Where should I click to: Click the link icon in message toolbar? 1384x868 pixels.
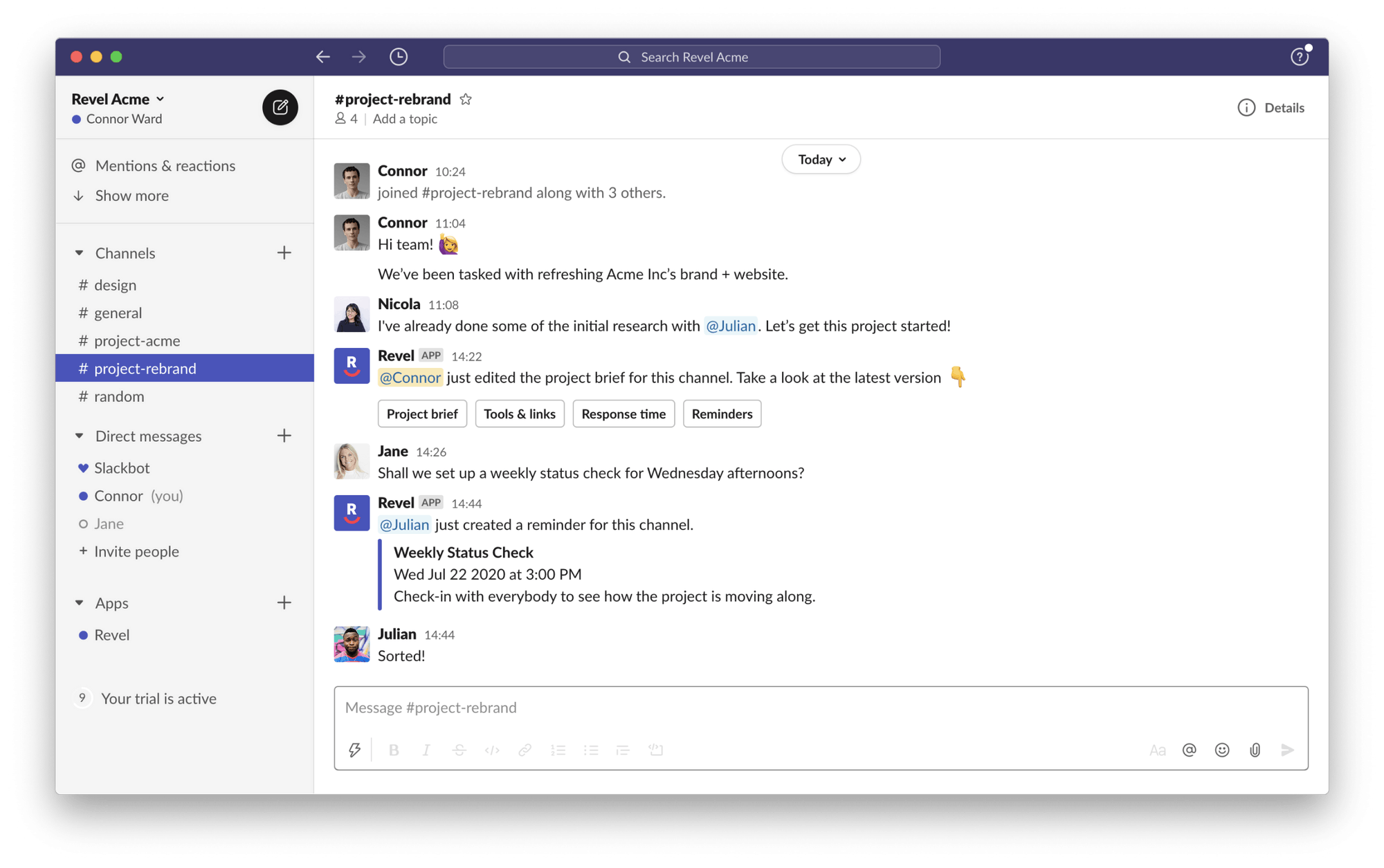525,749
